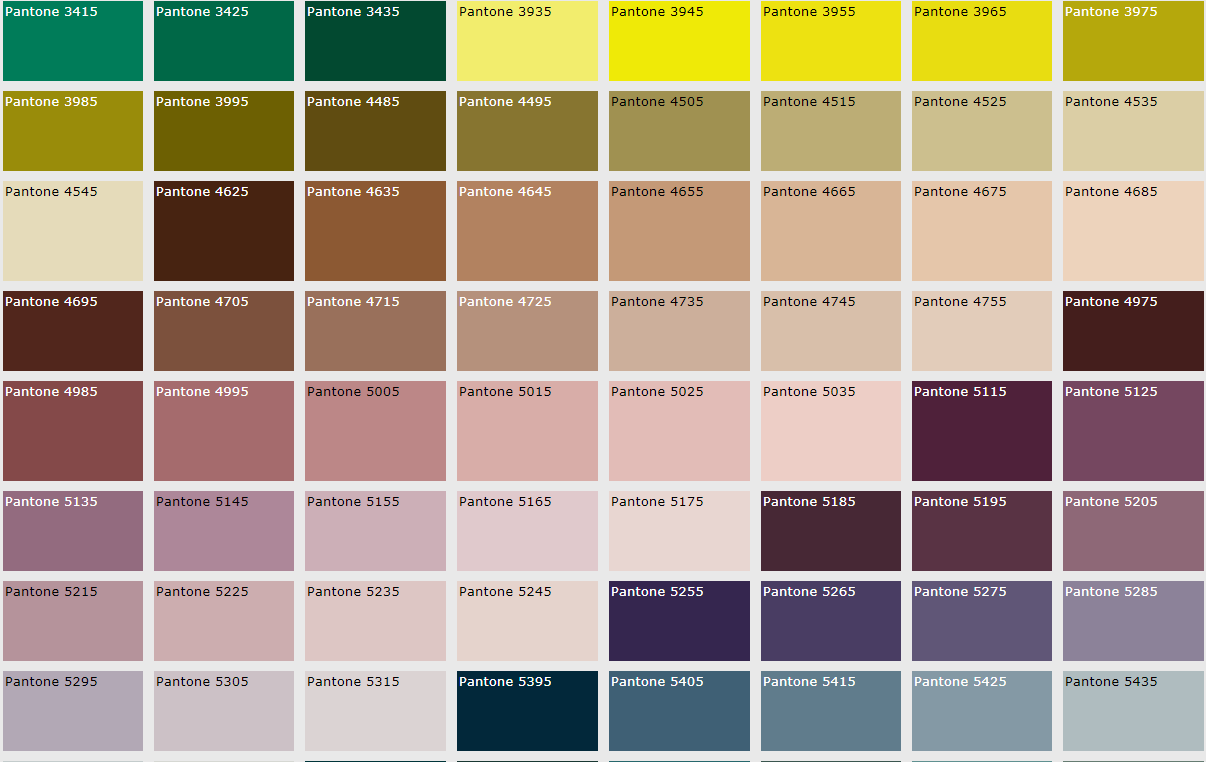This screenshot has width=1206, height=762.
Task: Choose the Pantone 5285 lavender gray swatch
Action: coord(1133,621)
